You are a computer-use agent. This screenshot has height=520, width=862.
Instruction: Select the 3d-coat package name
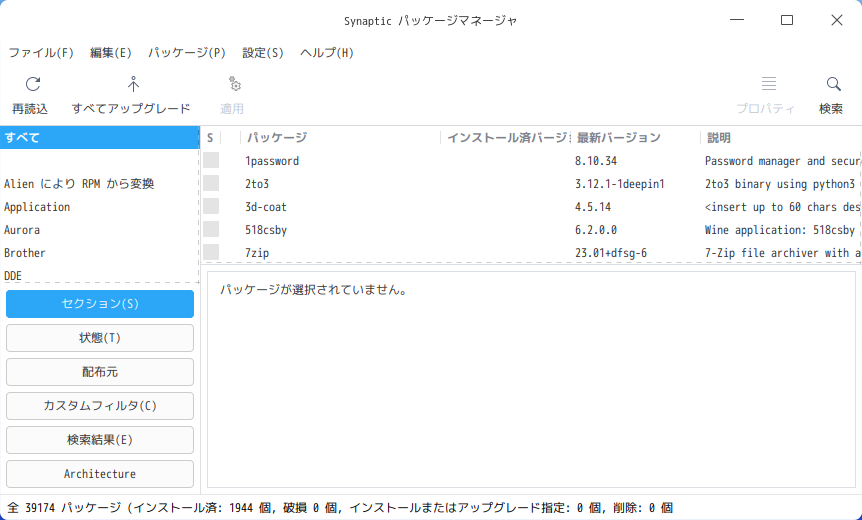click(x=266, y=207)
